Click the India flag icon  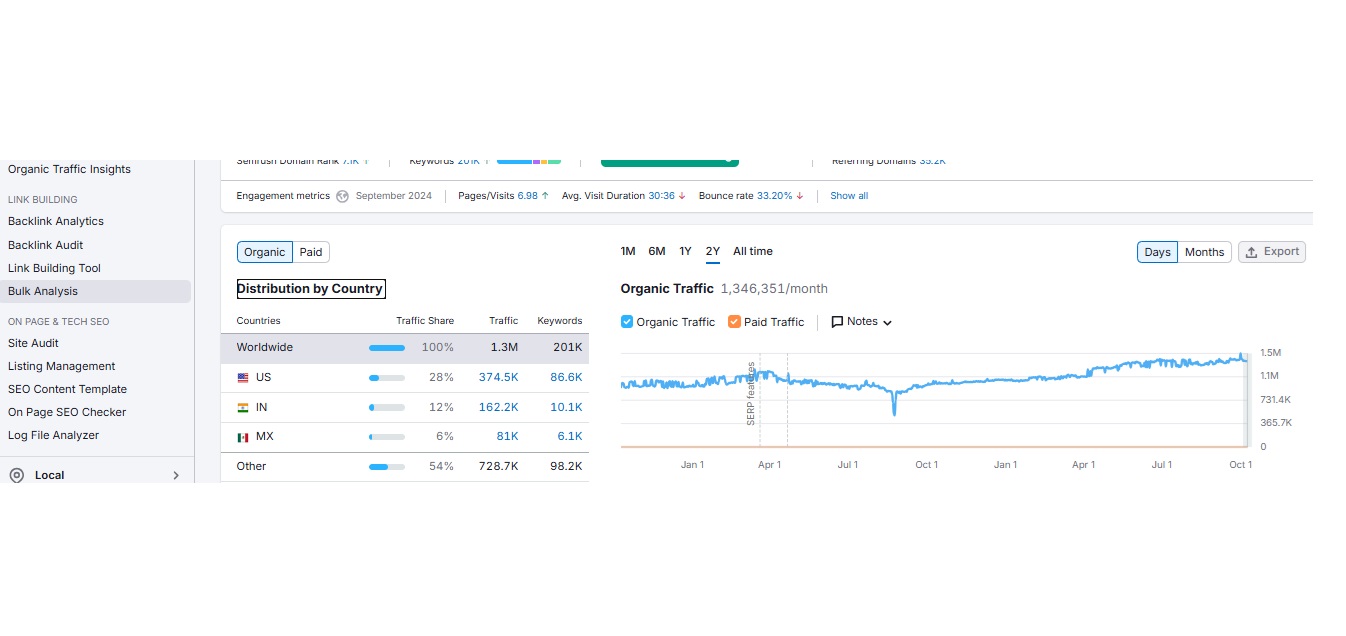243,408
